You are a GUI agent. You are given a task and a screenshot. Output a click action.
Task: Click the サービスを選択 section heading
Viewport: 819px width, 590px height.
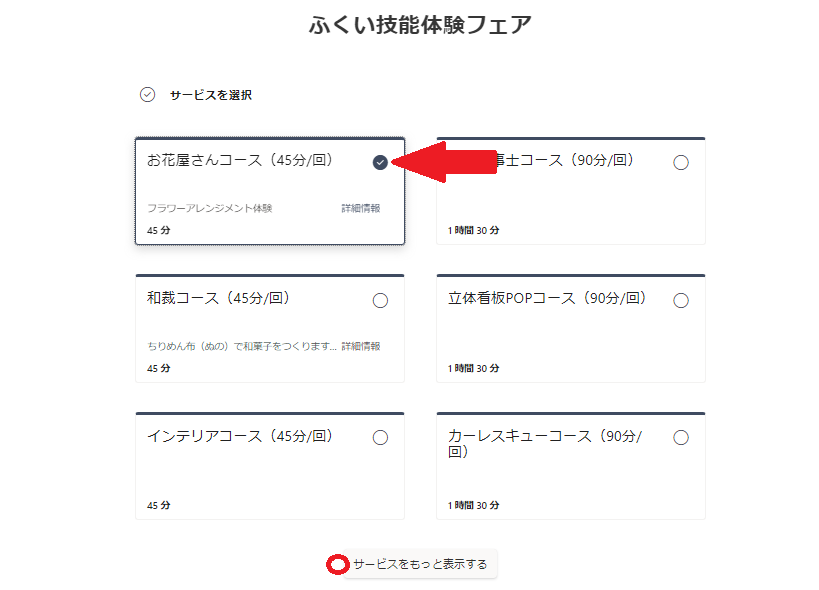pos(210,95)
